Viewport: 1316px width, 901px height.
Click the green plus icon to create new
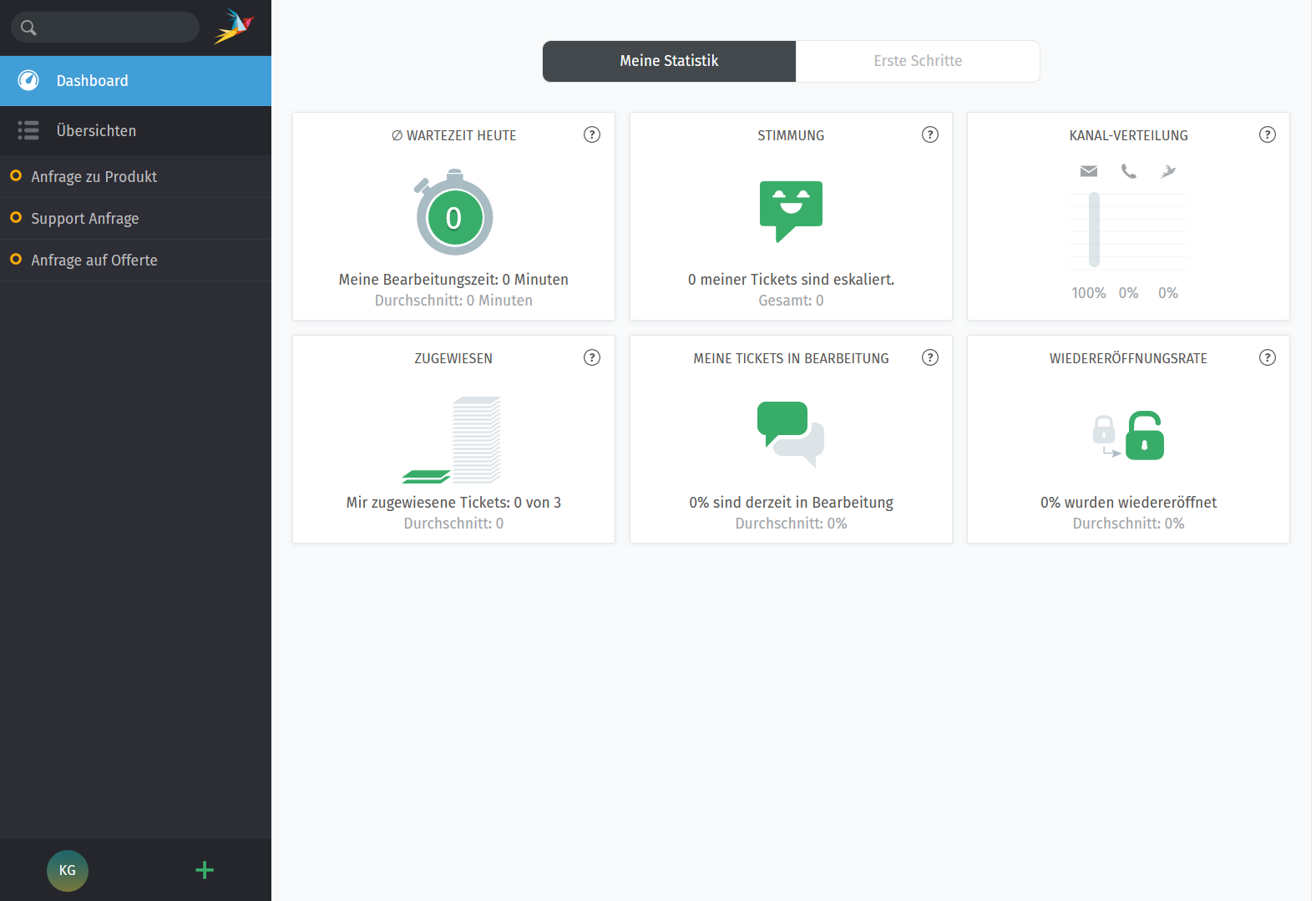click(205, 870)
